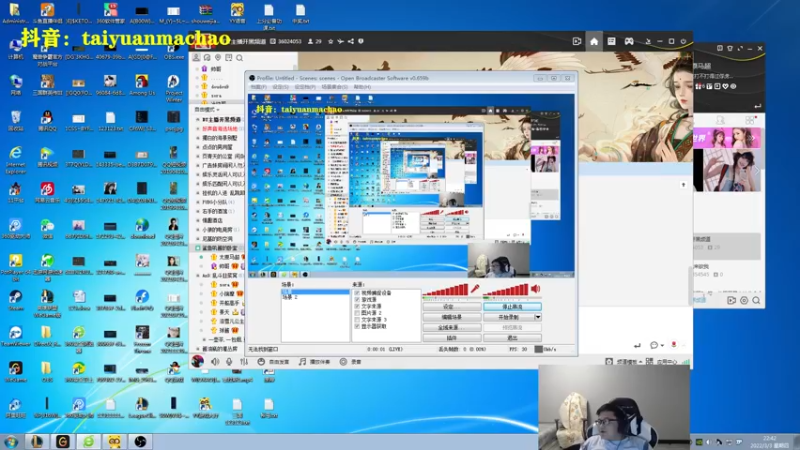Open the Windows Start button

point(11,441)
